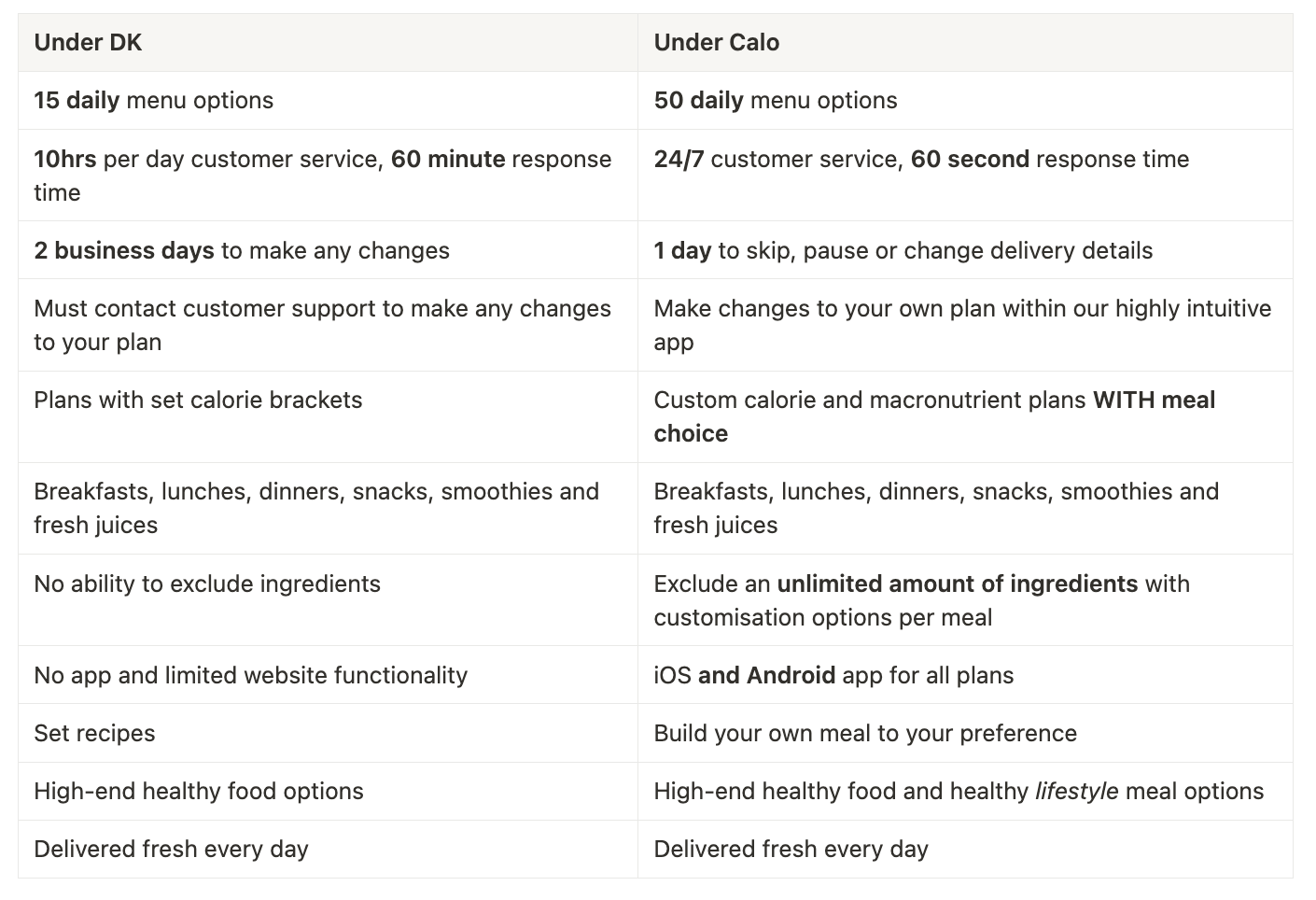Click the "Under DK" column header
Screen dimensions: 1316x900
88,43
